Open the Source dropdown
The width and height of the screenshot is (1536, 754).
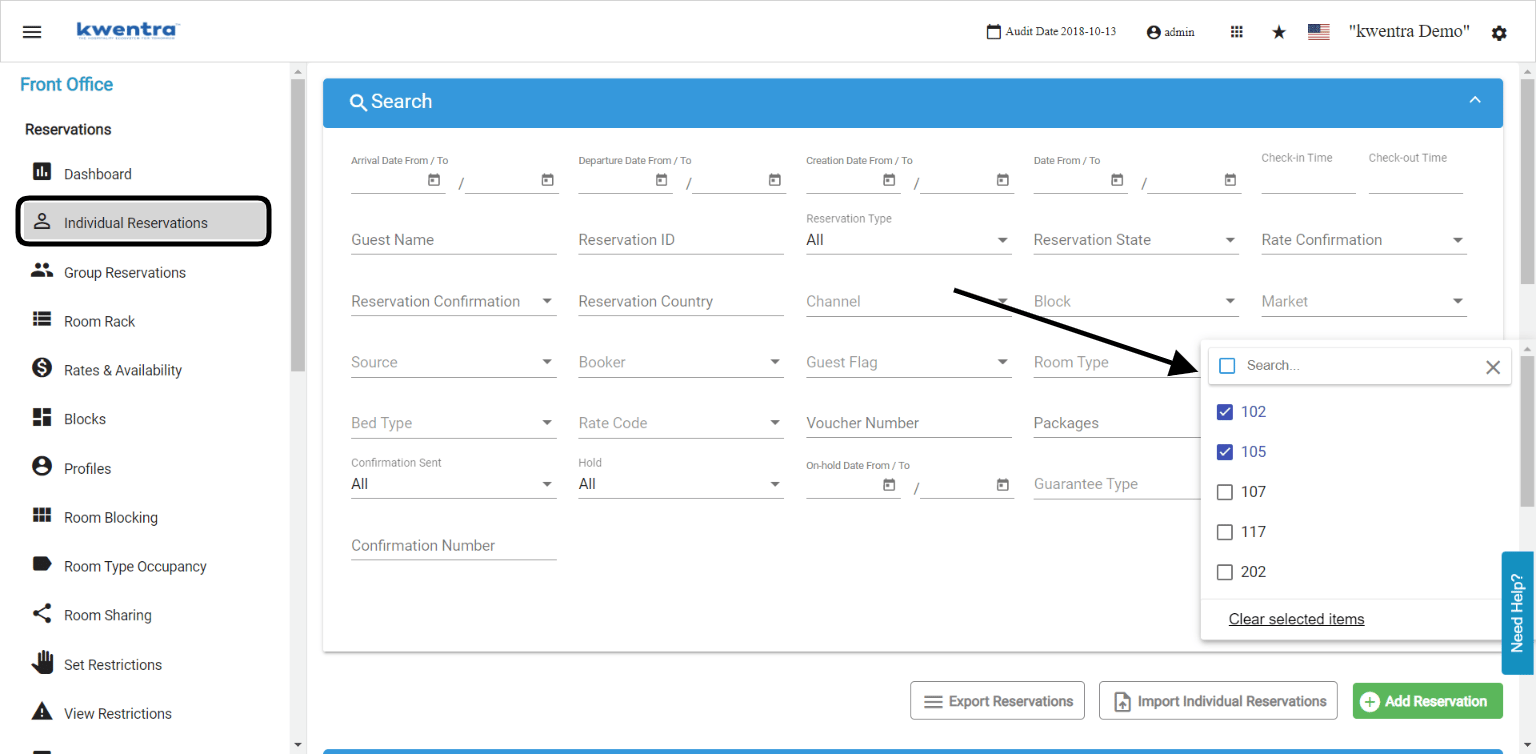(x=454, y=362)
